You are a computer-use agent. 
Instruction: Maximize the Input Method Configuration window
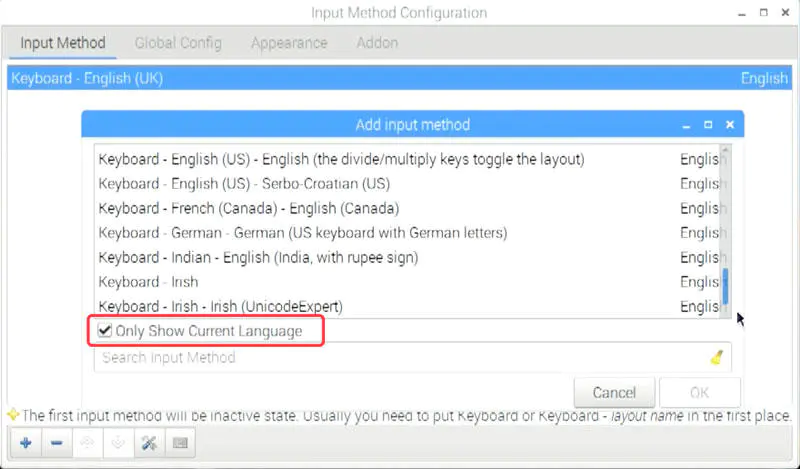coord(764,12)
